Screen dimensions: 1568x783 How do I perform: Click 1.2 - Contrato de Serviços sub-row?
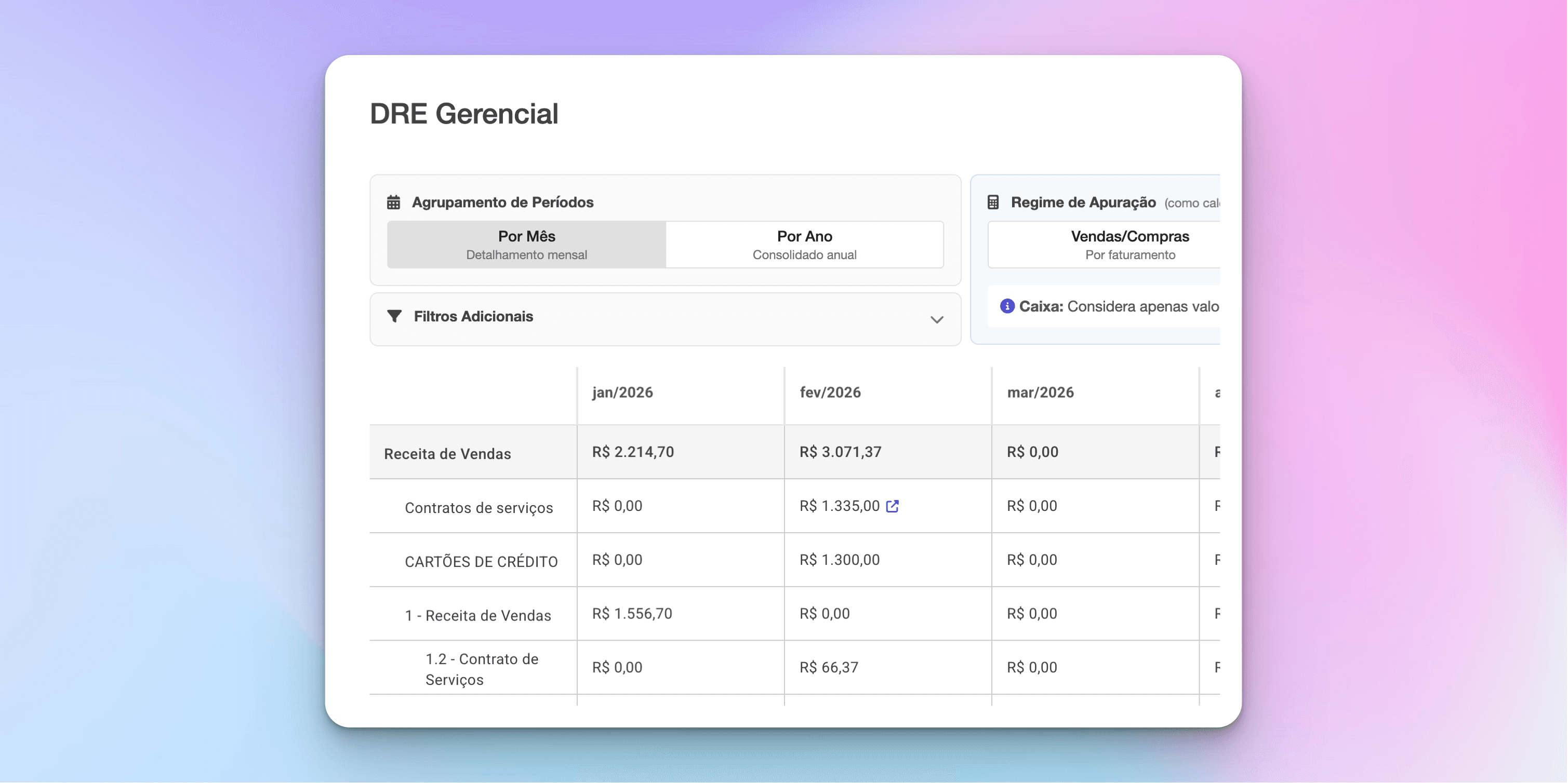(x=481, y=669)
